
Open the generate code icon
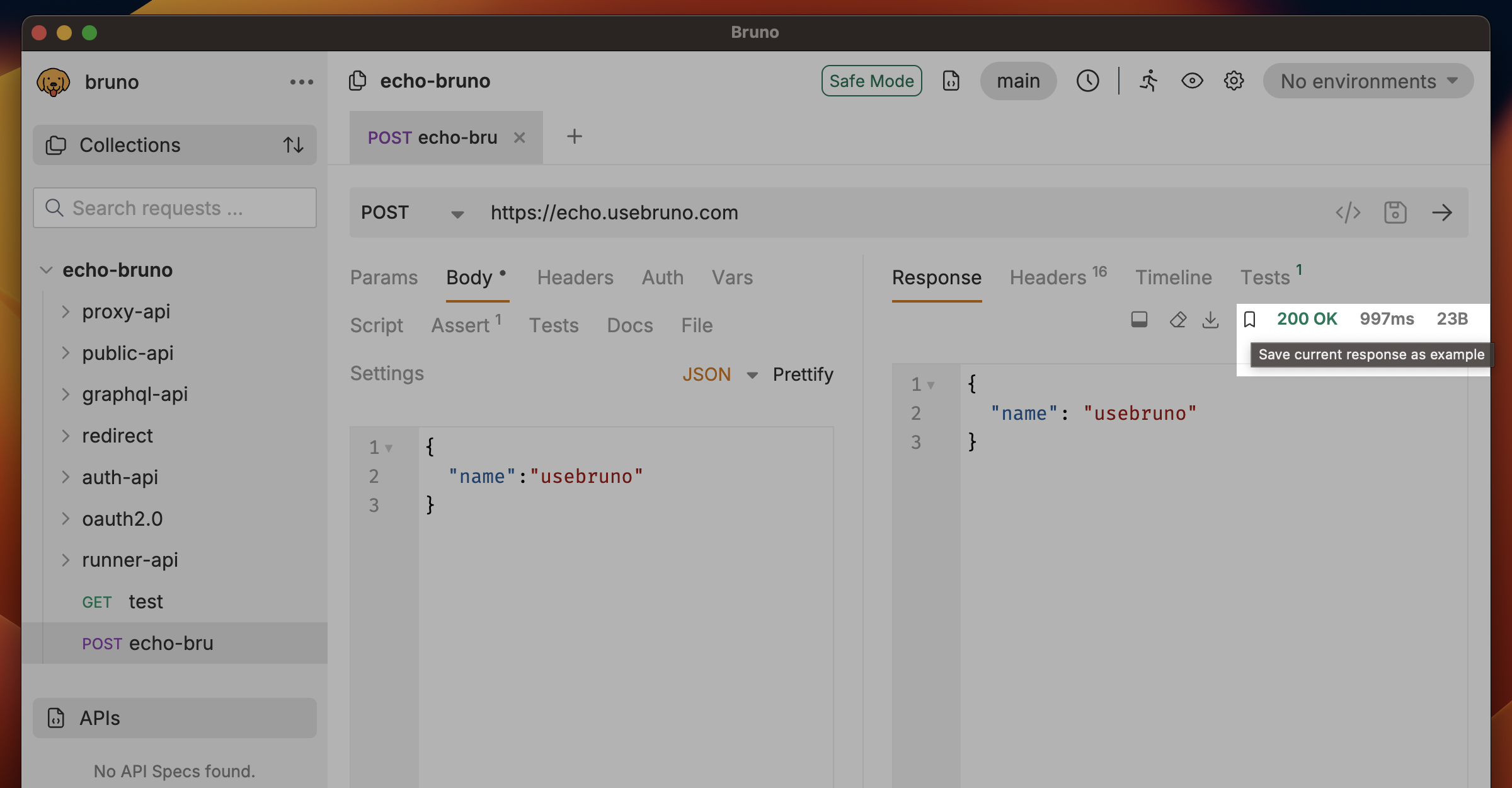tap(1348, 212)
